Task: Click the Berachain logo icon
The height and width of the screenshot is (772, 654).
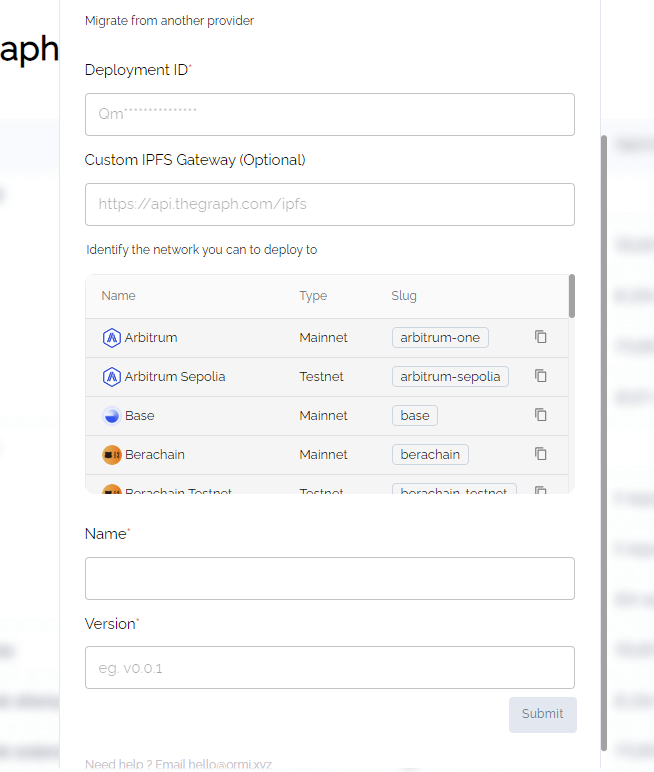Action: 112,454
